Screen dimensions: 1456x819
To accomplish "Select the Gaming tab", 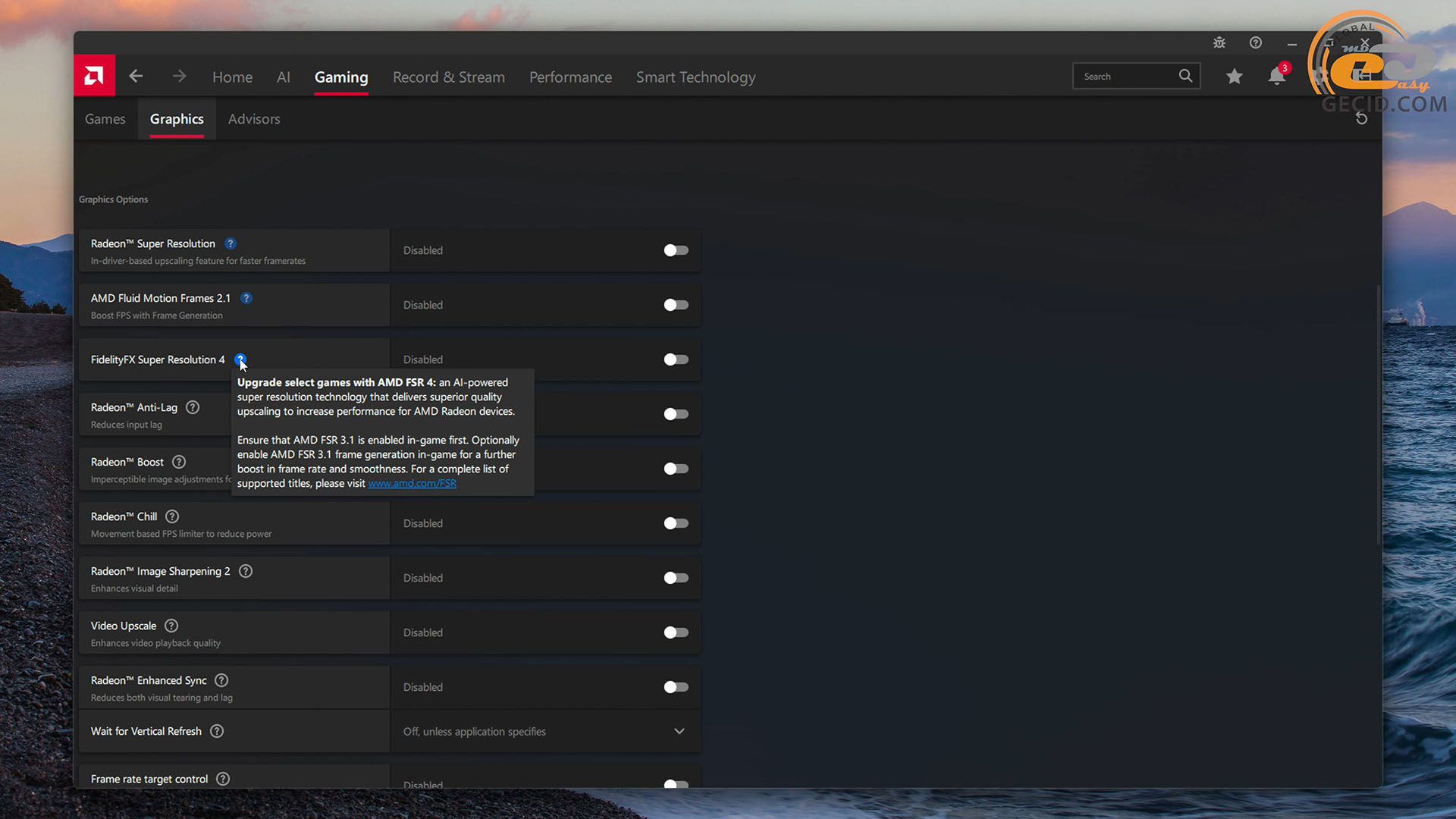I will coord(341,77).
